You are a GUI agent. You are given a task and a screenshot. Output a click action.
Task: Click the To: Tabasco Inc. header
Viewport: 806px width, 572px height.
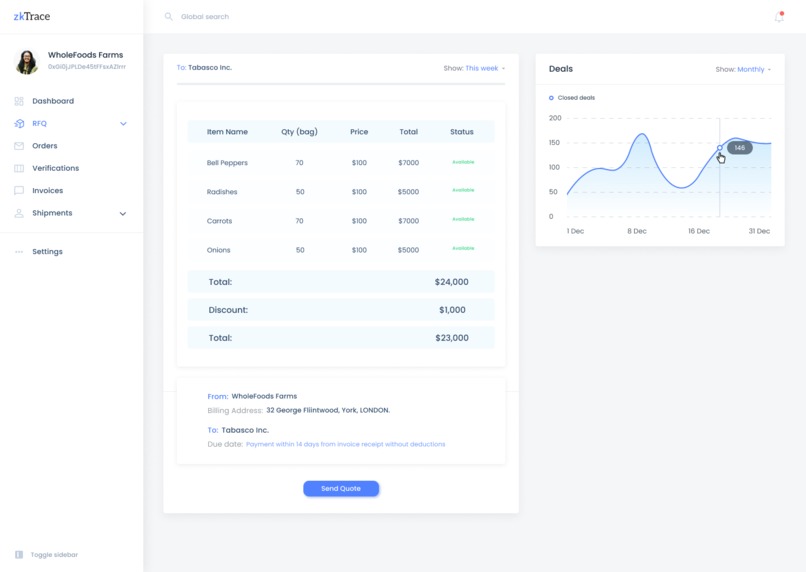[204, 68]
